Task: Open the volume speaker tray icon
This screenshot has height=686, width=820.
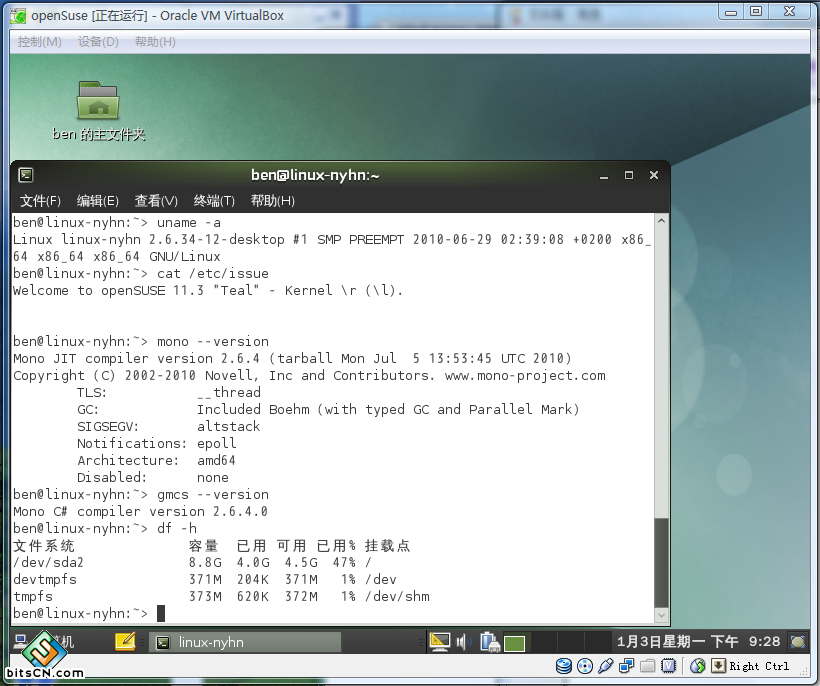Action: [463, 642]
